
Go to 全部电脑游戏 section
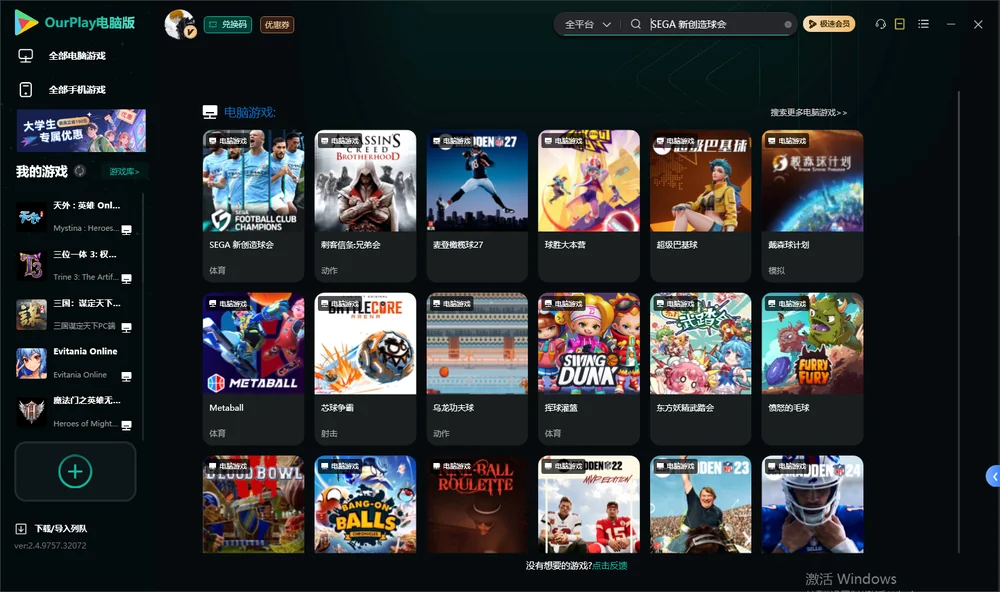(62, 56)
